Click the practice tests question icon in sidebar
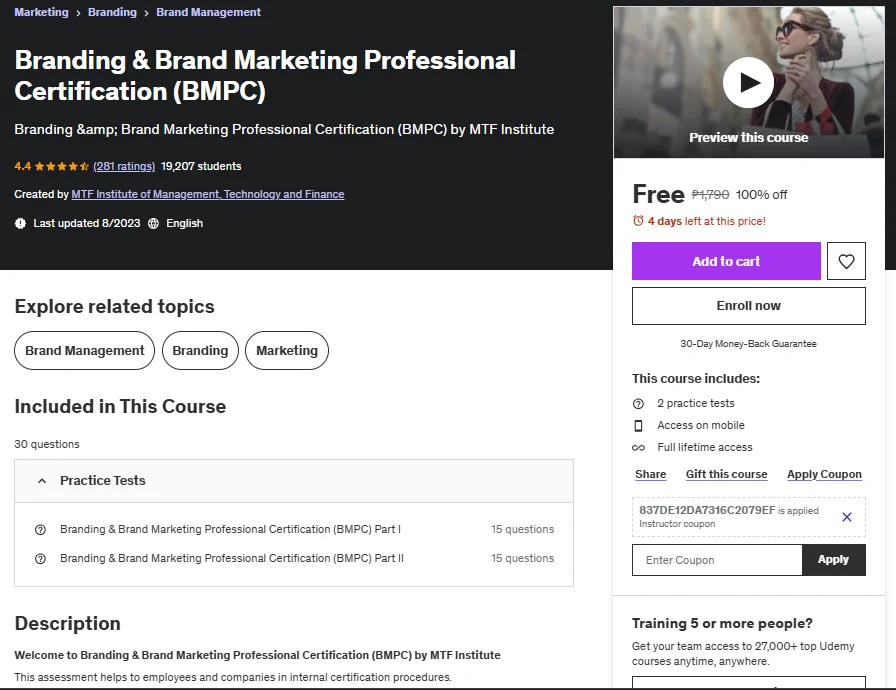The height and width of the screenshot is (690, 896). [638, 404]
